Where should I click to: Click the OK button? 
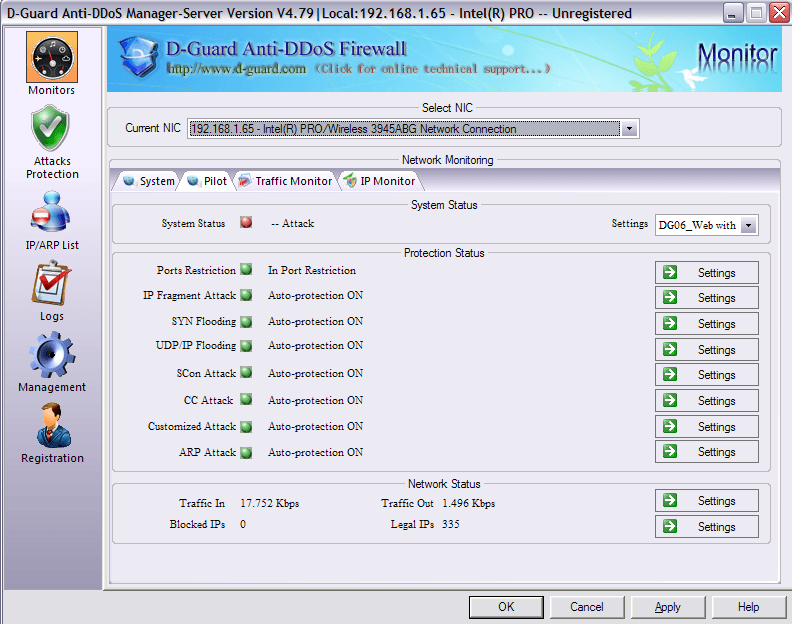tap(506, 607)
